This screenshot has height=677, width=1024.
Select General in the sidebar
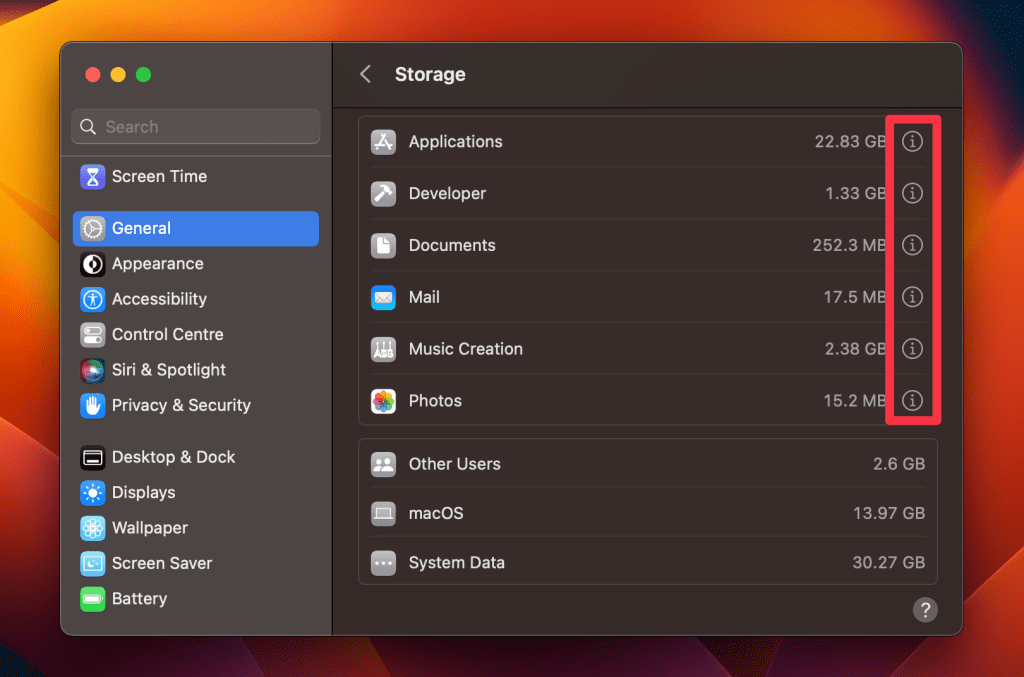pyautogui.click(x=141, y=228)
